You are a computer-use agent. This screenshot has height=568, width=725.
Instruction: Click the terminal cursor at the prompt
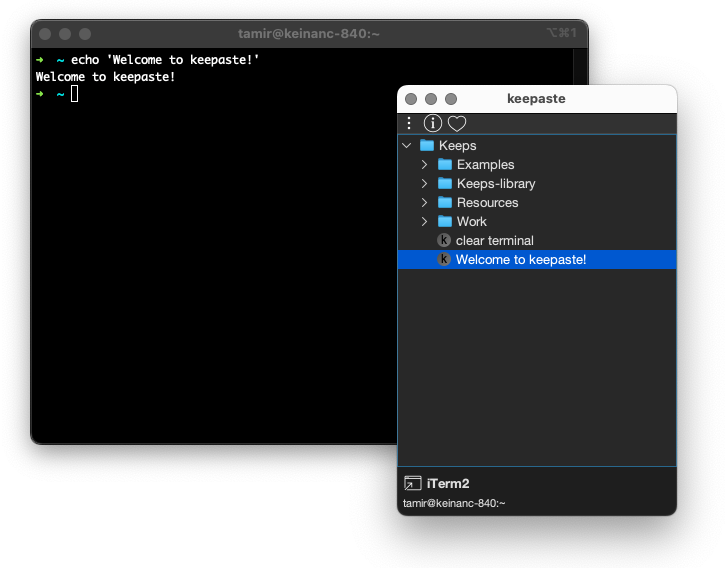(x=74, y=94)
